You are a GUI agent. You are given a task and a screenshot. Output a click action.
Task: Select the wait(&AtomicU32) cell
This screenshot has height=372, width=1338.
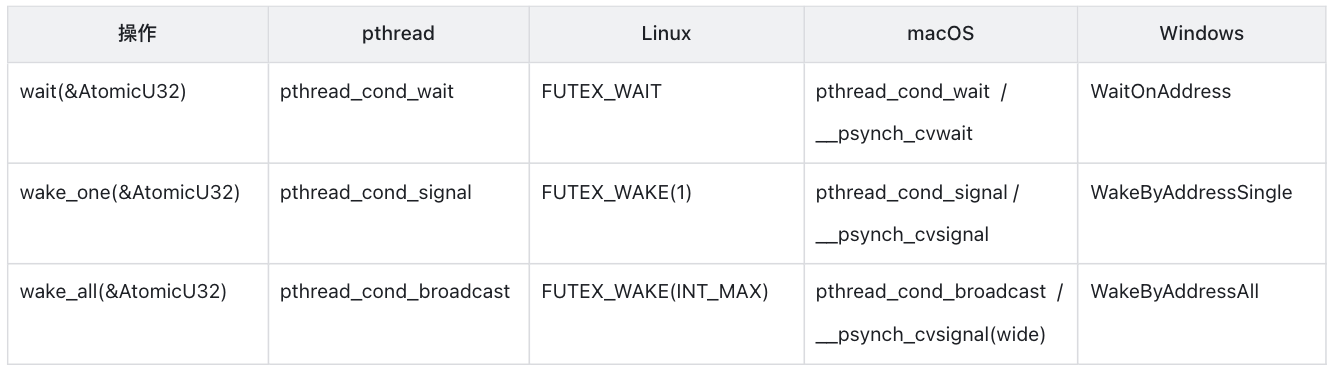pos(137,112)
